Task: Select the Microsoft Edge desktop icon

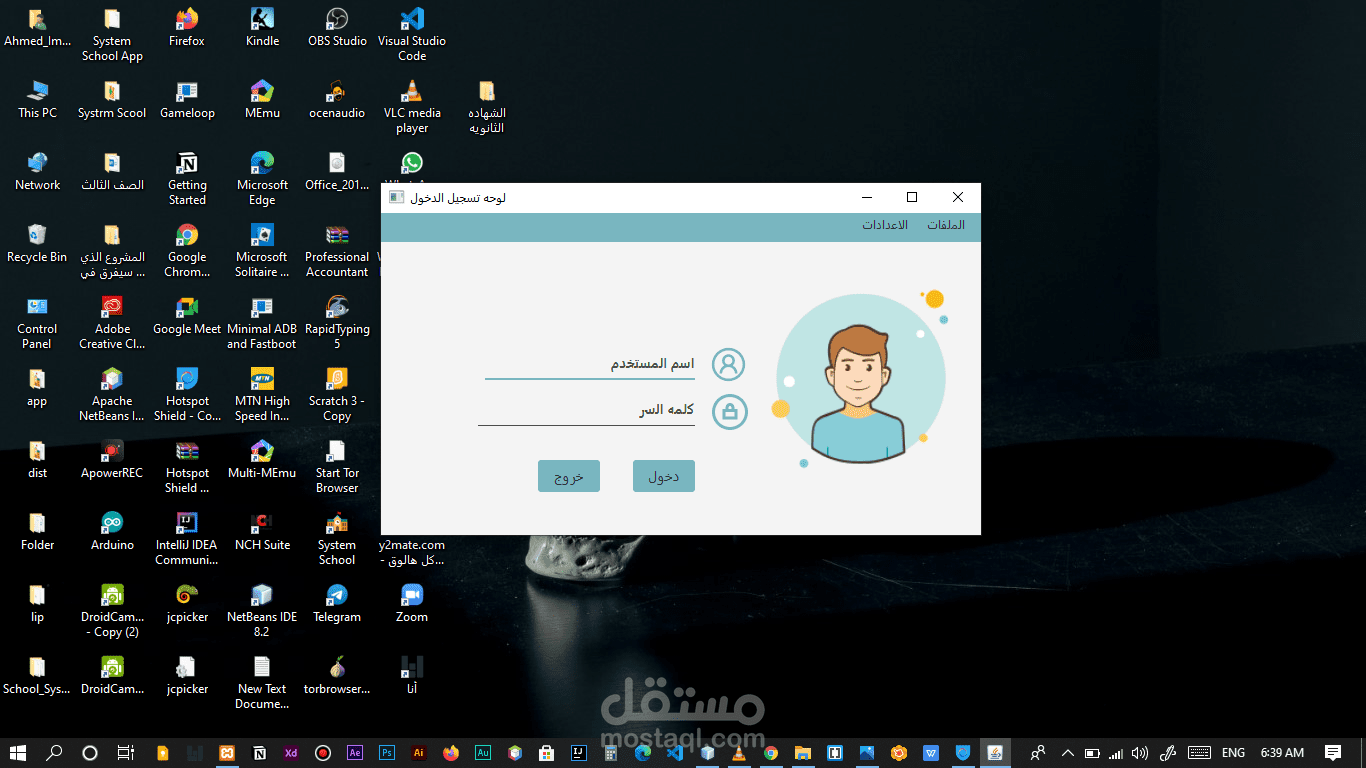Action: click(262, 178)
